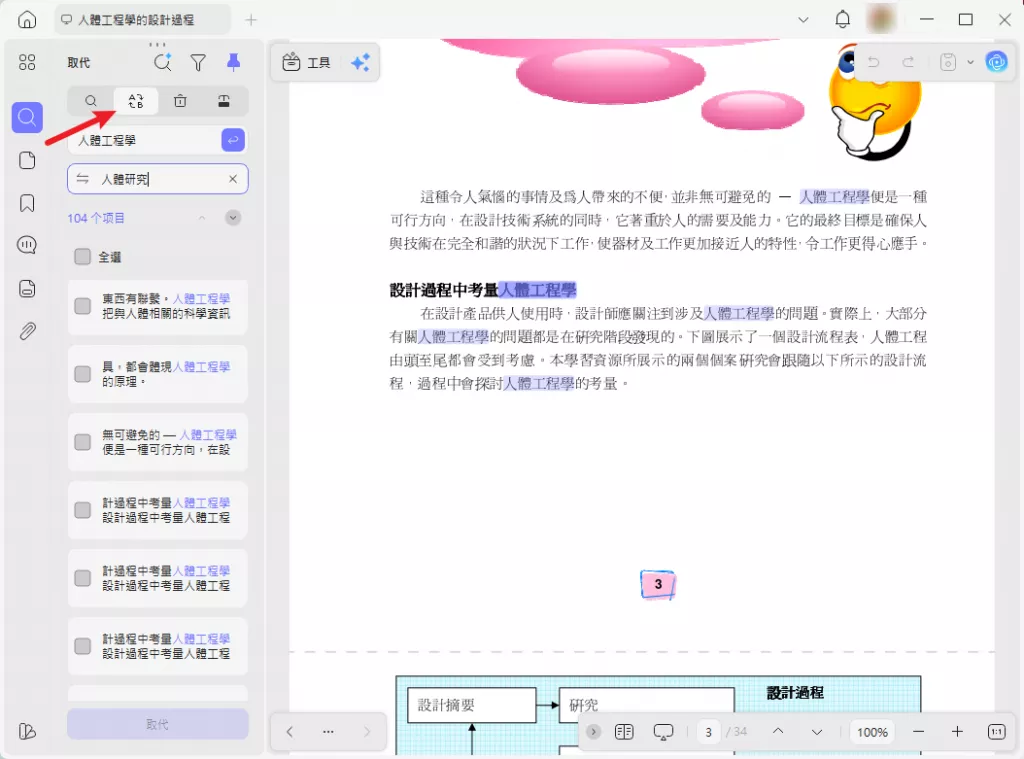1024x759 pixels.
Task: Check the first search result item
Action: coord(83,306)
